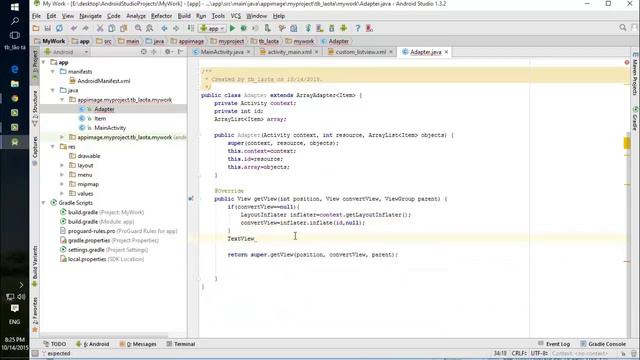This screenshot has height=360, width=640.
Task: Collapse the Gradle Scripts node
Action: click(44, 203)
